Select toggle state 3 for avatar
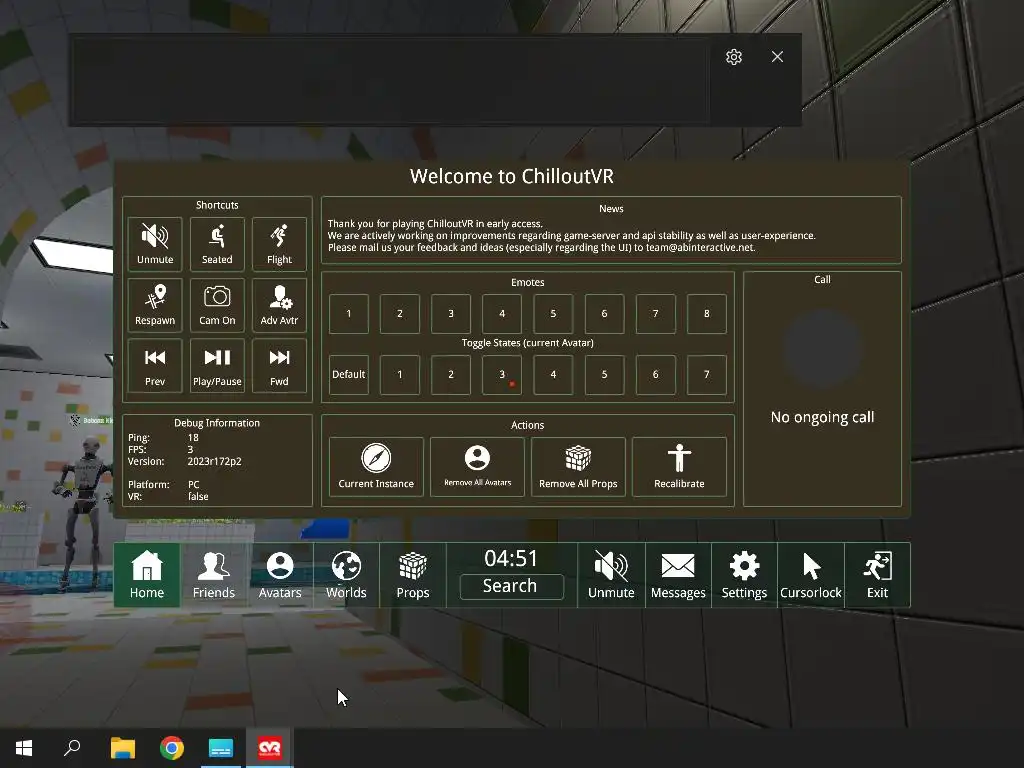 coord(502,375)
